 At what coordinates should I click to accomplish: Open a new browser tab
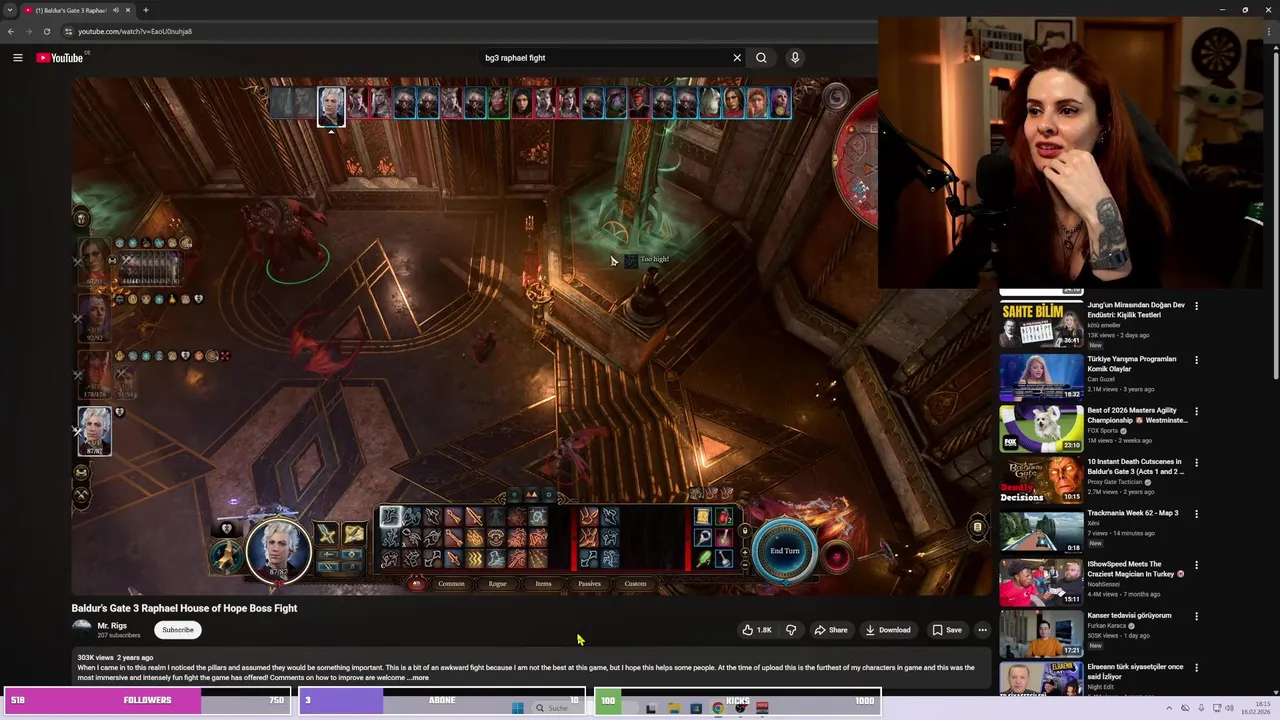pos(146,10)
